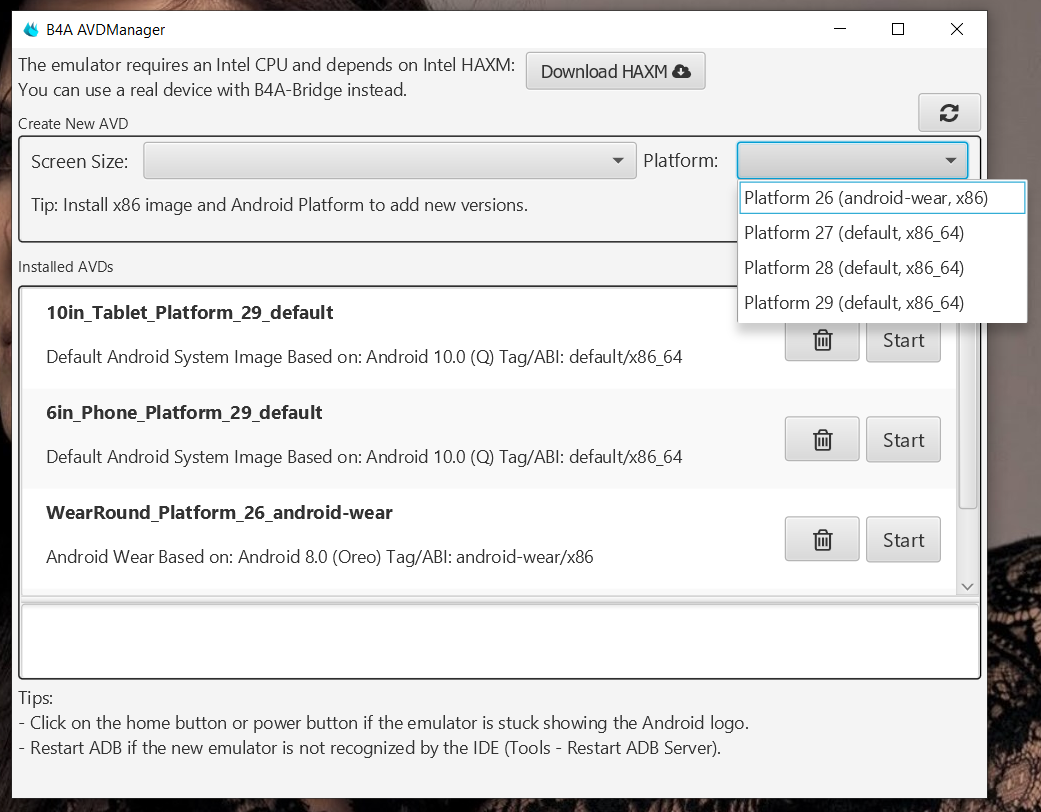Screen dimensions: 1041x812
Task: Collapse the Platform combo box
Action: coord(852,160)
